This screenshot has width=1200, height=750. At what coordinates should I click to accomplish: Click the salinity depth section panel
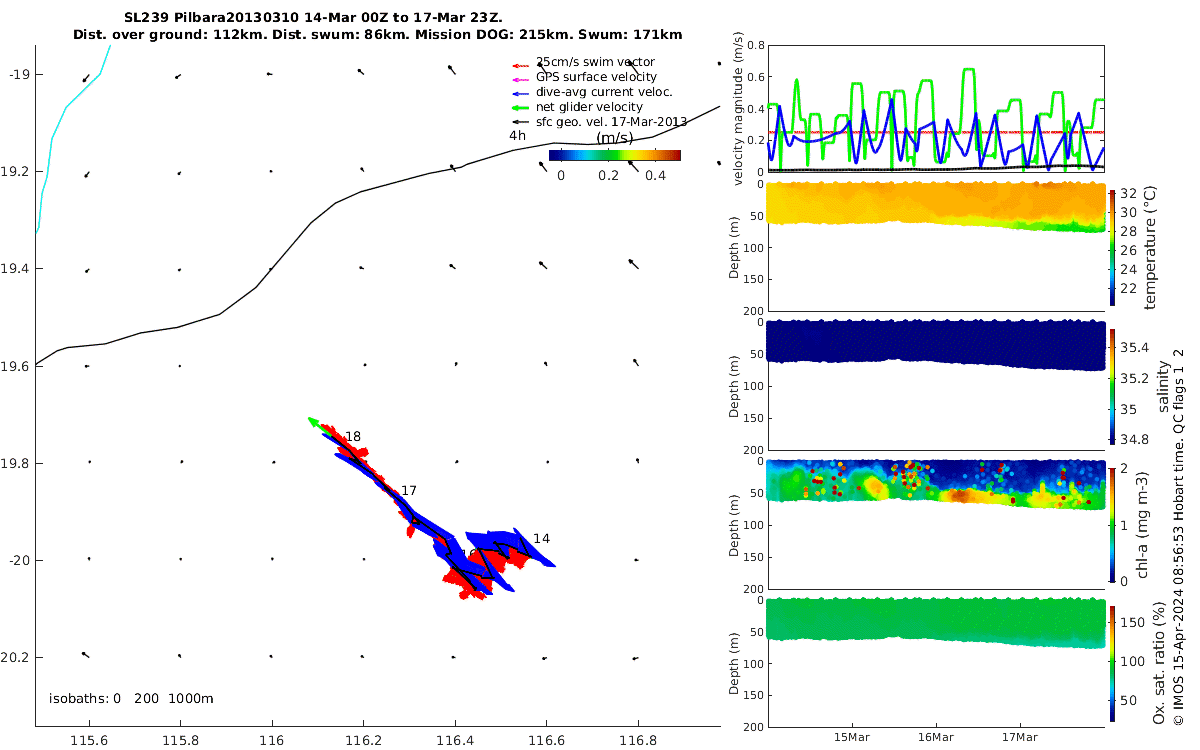point(936,386)
